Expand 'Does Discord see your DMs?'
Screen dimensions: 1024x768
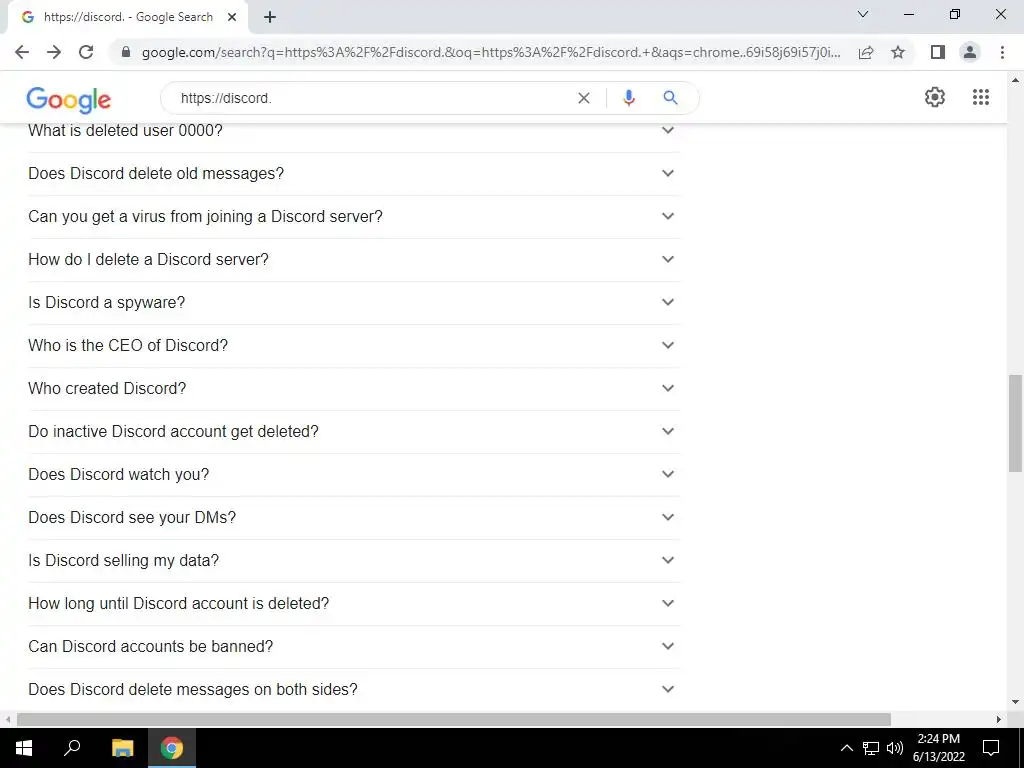click(x=353, y=519)
